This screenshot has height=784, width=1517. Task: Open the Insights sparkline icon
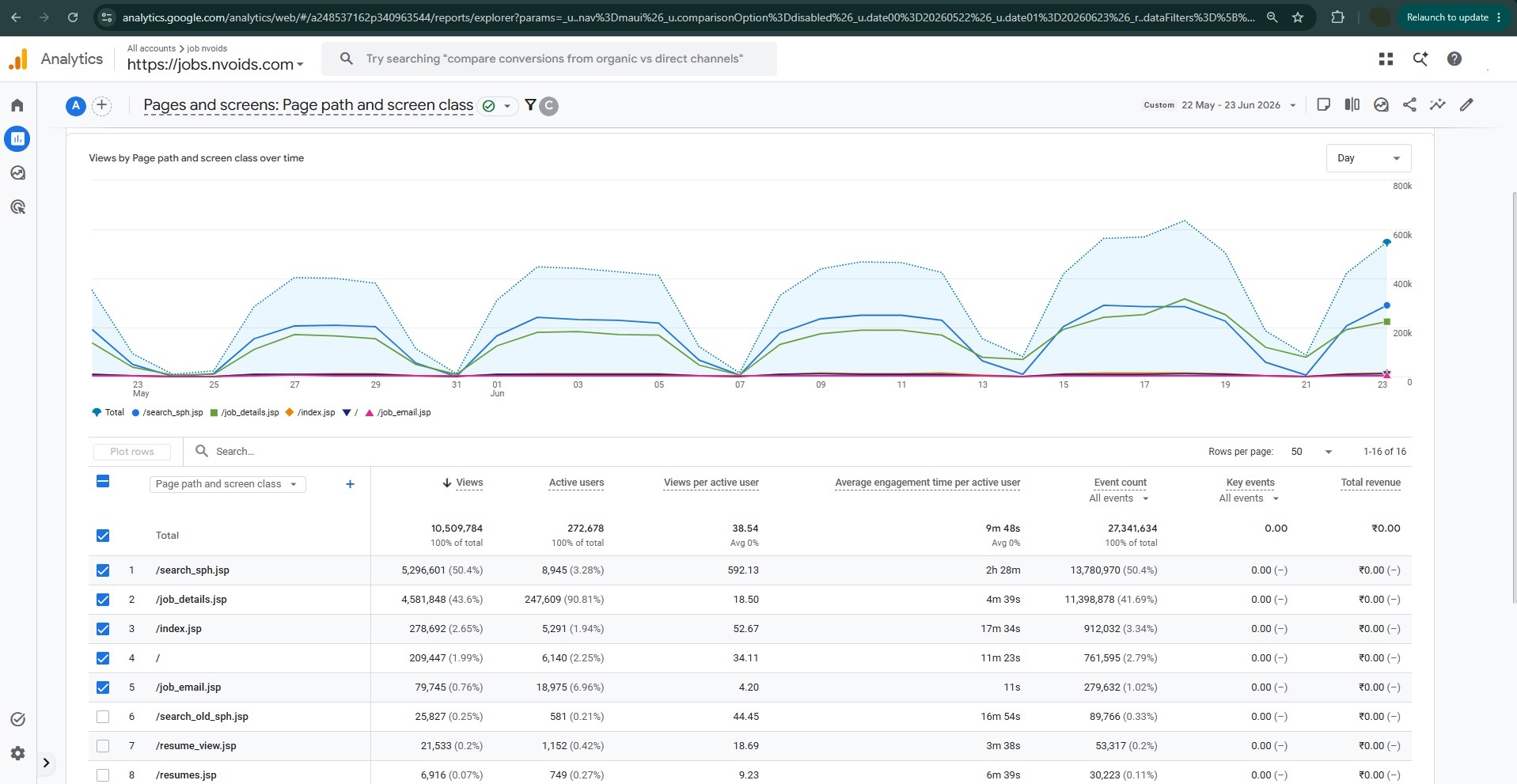[x=1438, y=104]
